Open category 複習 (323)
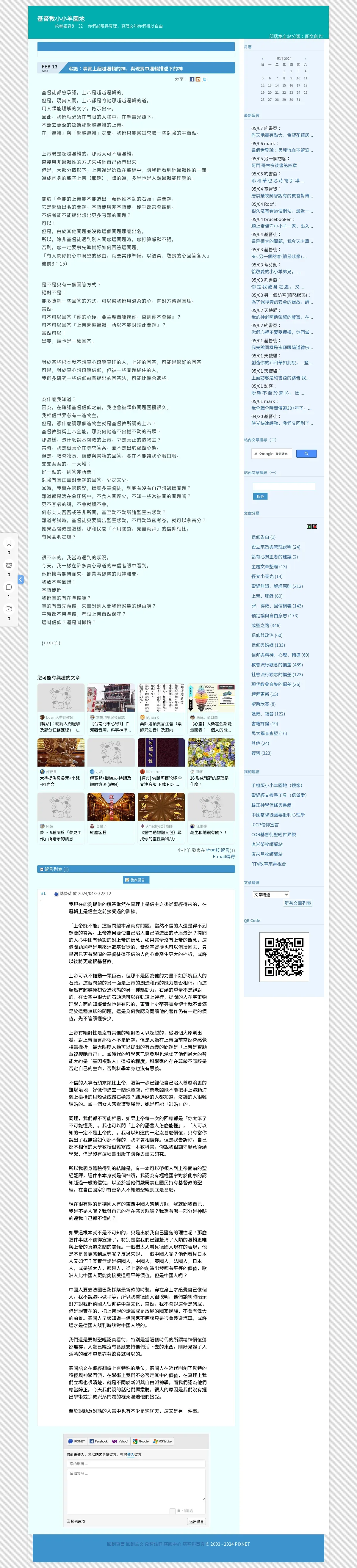 click(261, 753)
